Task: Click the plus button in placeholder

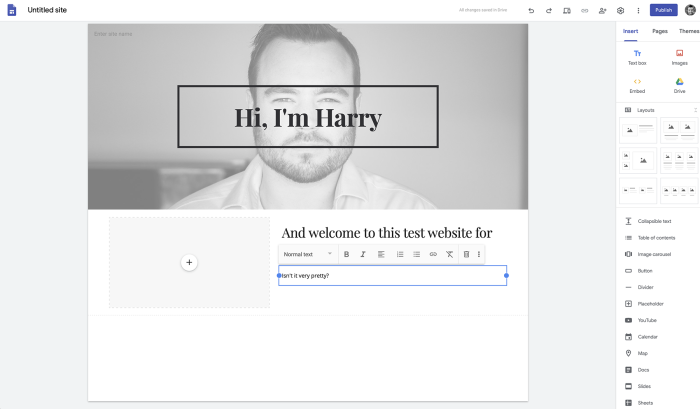Action: pyautogui.click(x=189, y=263)
